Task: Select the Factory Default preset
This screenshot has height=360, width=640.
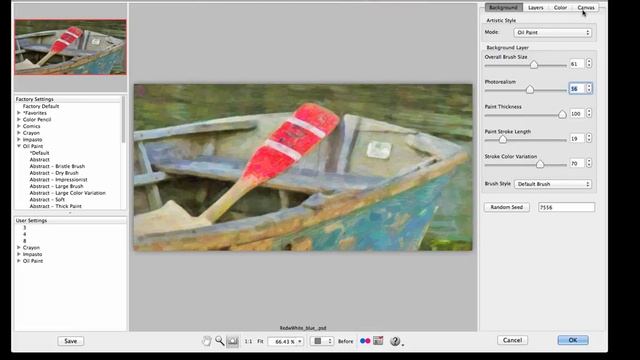Action: pyautogui.click(x=41, y=106)
